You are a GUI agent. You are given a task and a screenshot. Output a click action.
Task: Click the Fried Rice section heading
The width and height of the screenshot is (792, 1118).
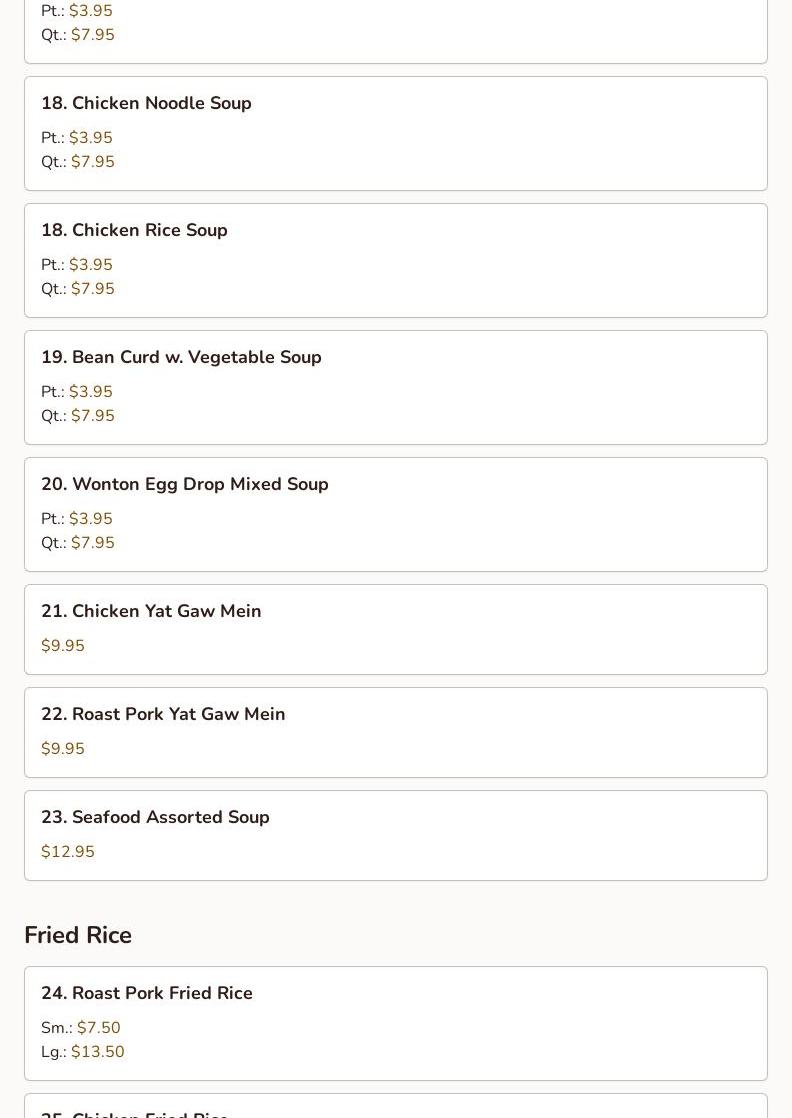(x=78, y=935)
